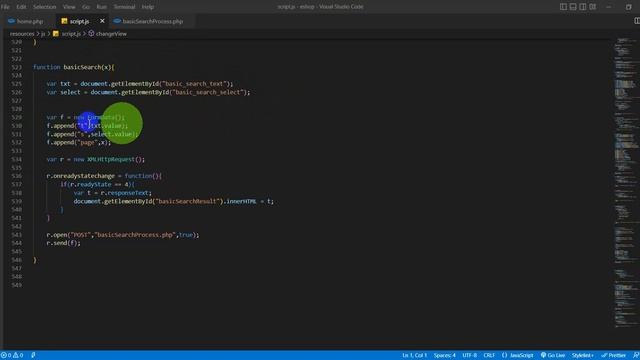Viewport: 640px width, 360px height.
Task: Open the Go menu
Action: coord(86,7)
